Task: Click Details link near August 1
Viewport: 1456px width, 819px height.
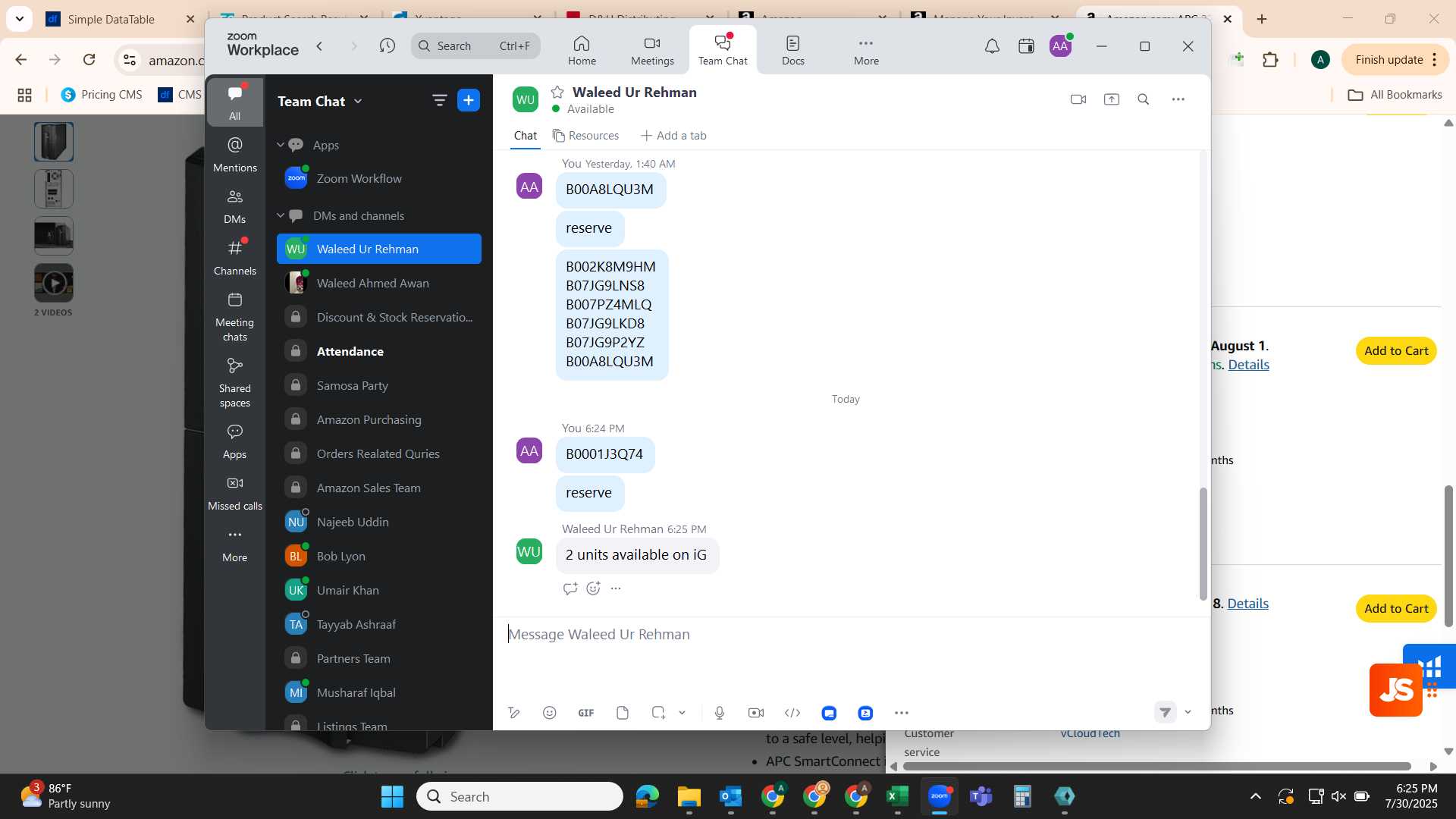Action: 1248,365
